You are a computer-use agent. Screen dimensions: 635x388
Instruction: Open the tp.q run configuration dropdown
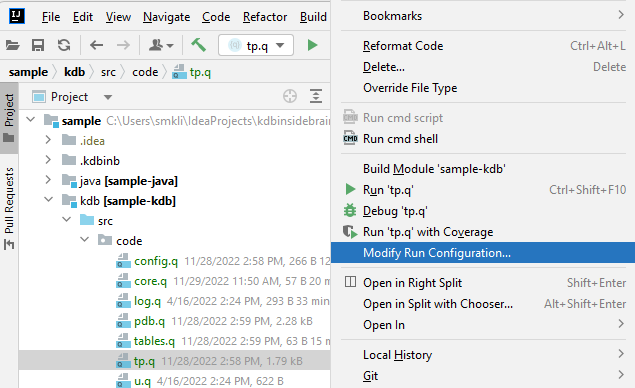[256, 45]
